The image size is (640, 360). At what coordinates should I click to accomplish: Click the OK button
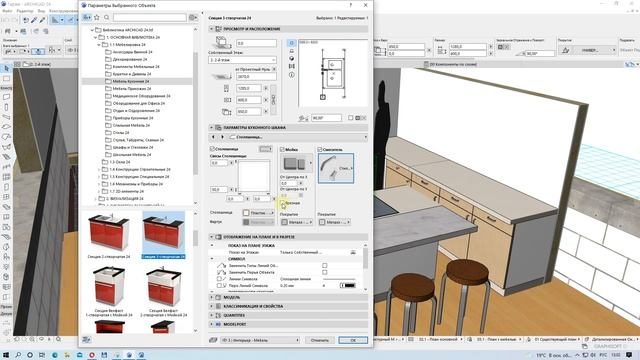[x=353, y=340]
